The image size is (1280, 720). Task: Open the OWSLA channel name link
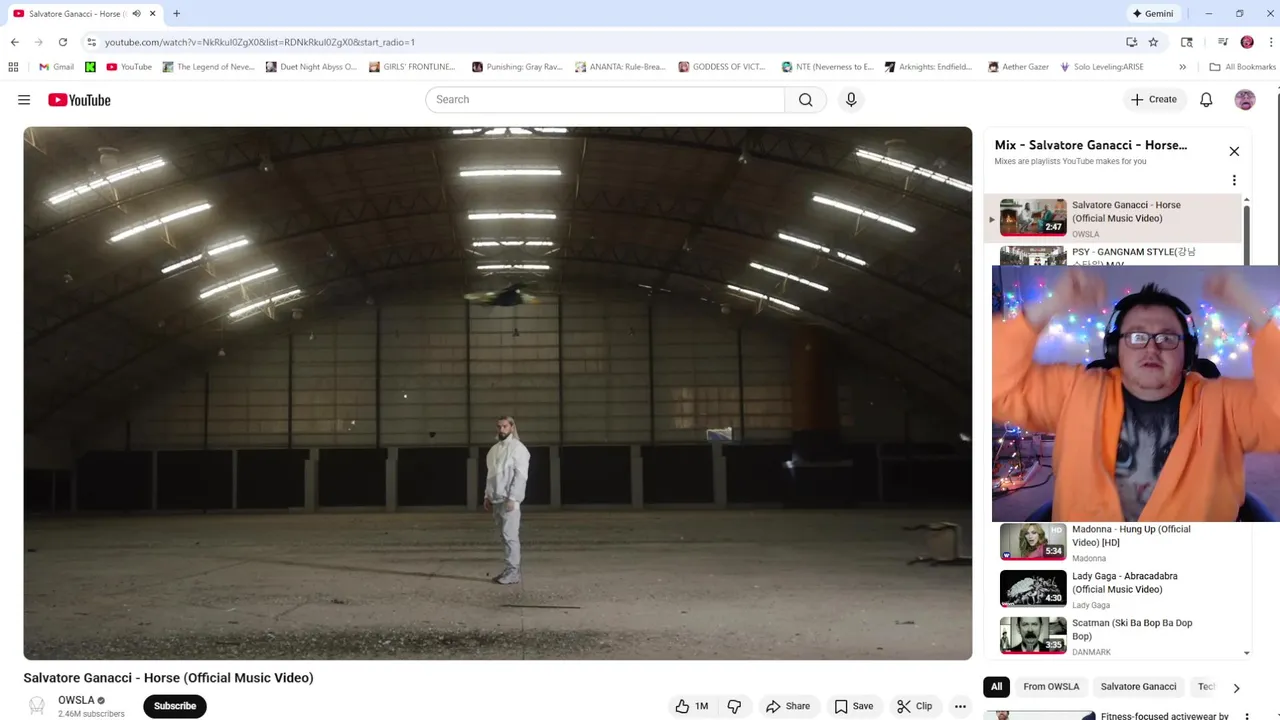click(x=76, y=700)
